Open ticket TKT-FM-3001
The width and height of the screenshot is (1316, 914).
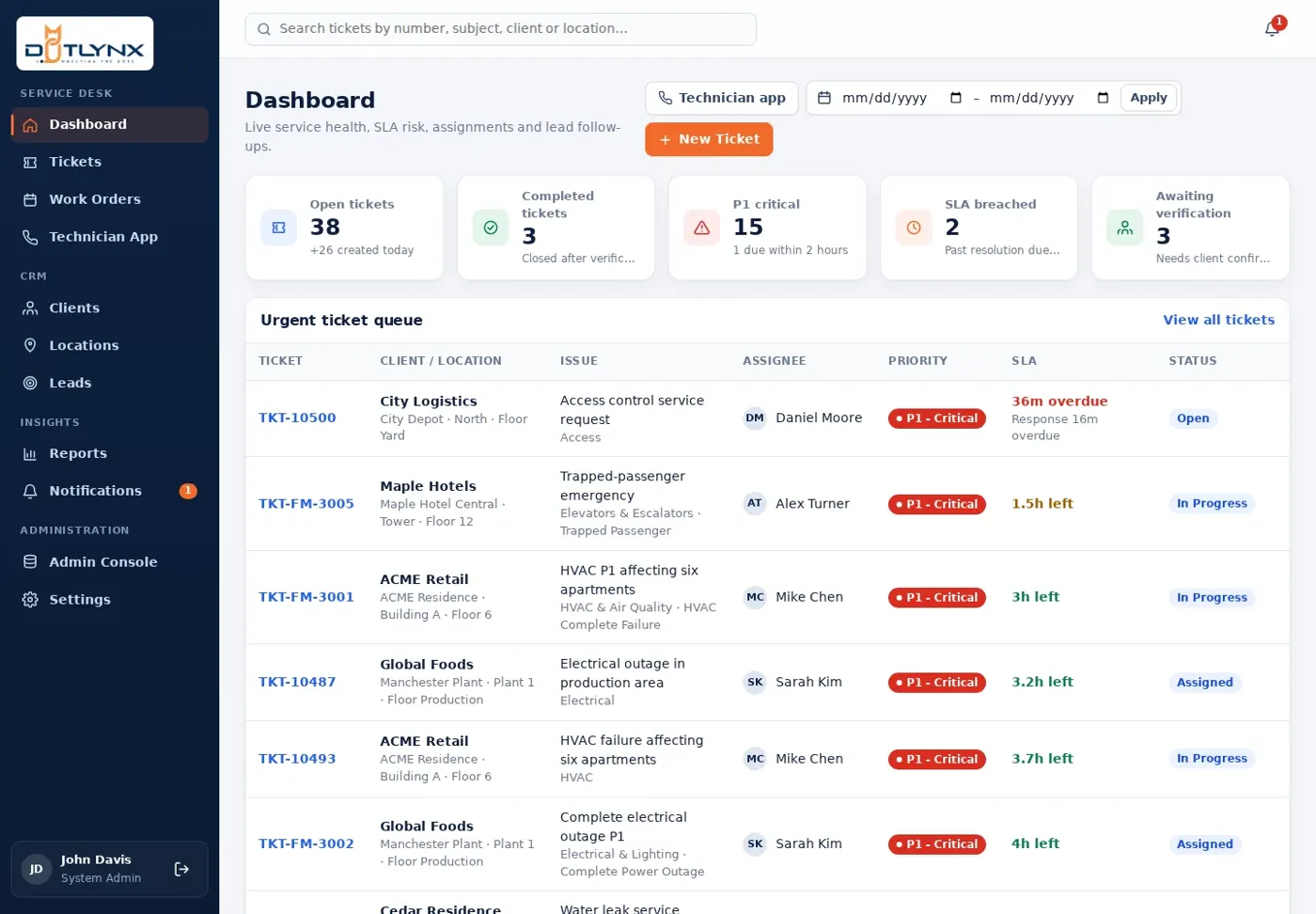point(306,597)
